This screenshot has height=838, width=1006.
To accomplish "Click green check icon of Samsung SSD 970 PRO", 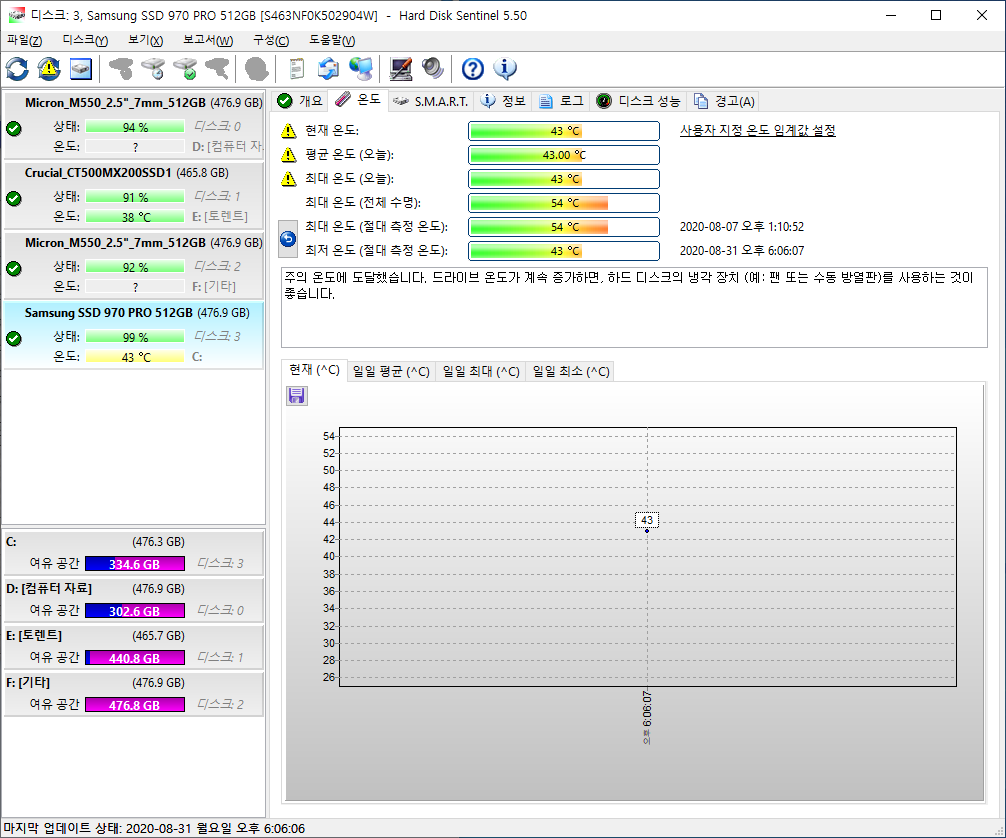I will click(13, 339).
